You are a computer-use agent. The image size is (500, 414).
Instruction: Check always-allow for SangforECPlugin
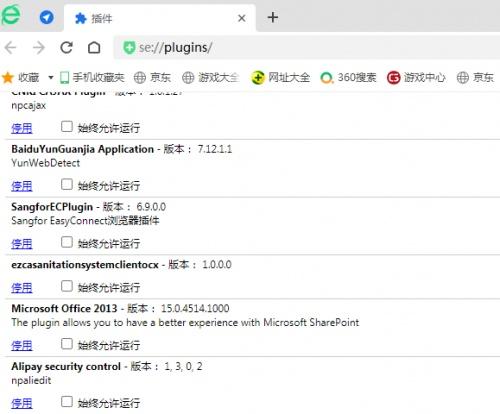point(67,242)
